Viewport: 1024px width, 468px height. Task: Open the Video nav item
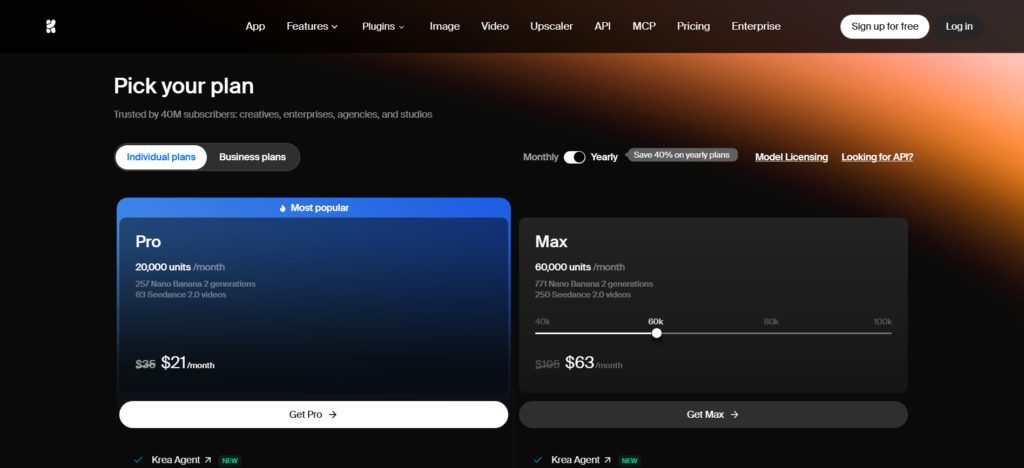point(495,27)
